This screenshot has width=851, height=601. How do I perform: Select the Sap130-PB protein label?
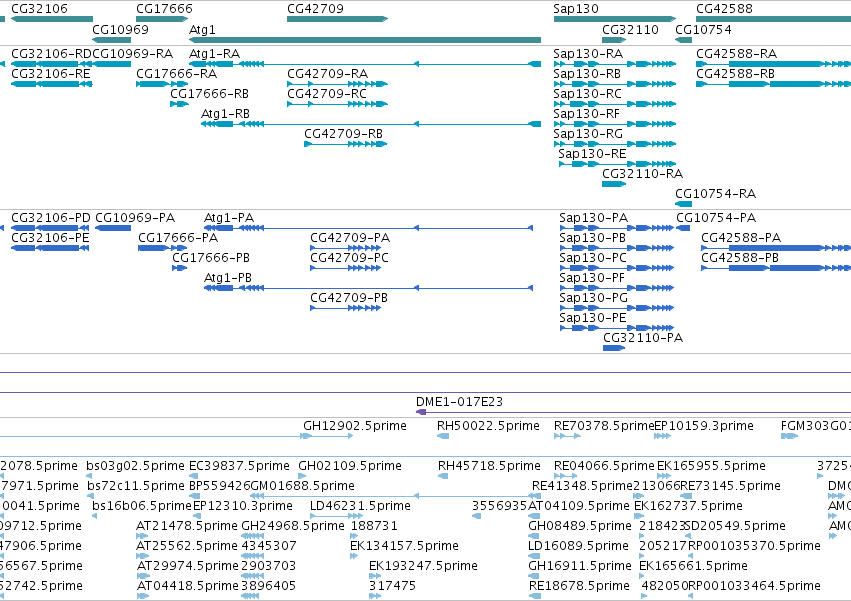[593, 238]
